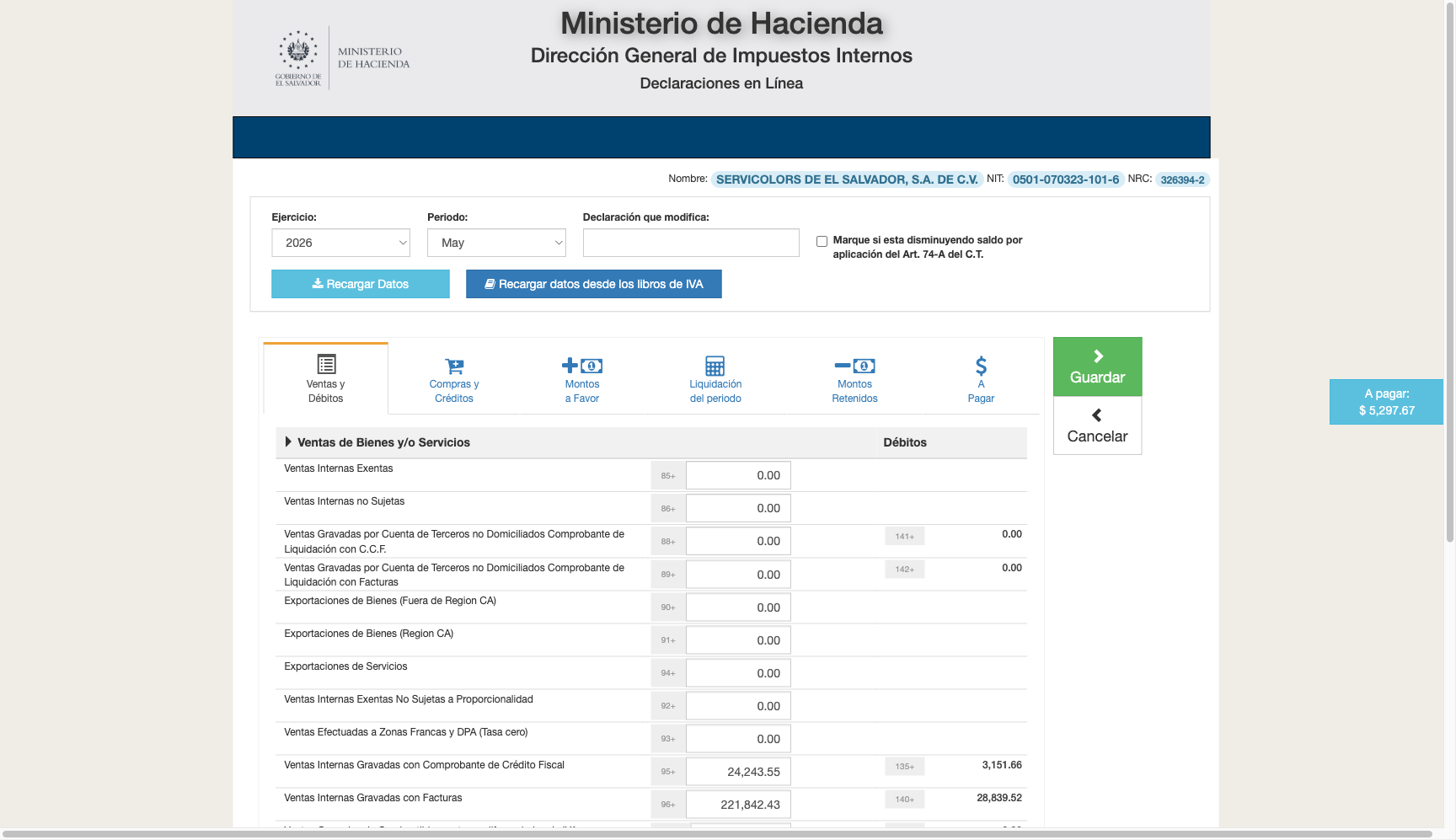Click the chevron arrow icon on Guardar
The height and width of the screenshot is (840, 1456).
(x=1098, y=356)
